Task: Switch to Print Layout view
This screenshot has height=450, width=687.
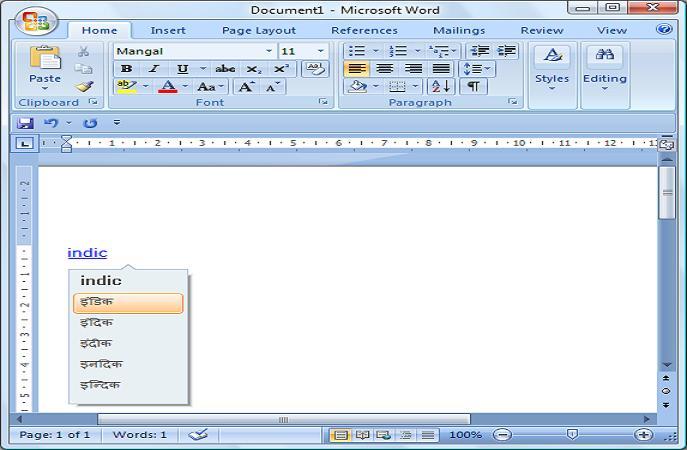Action: tap(341, 435)
